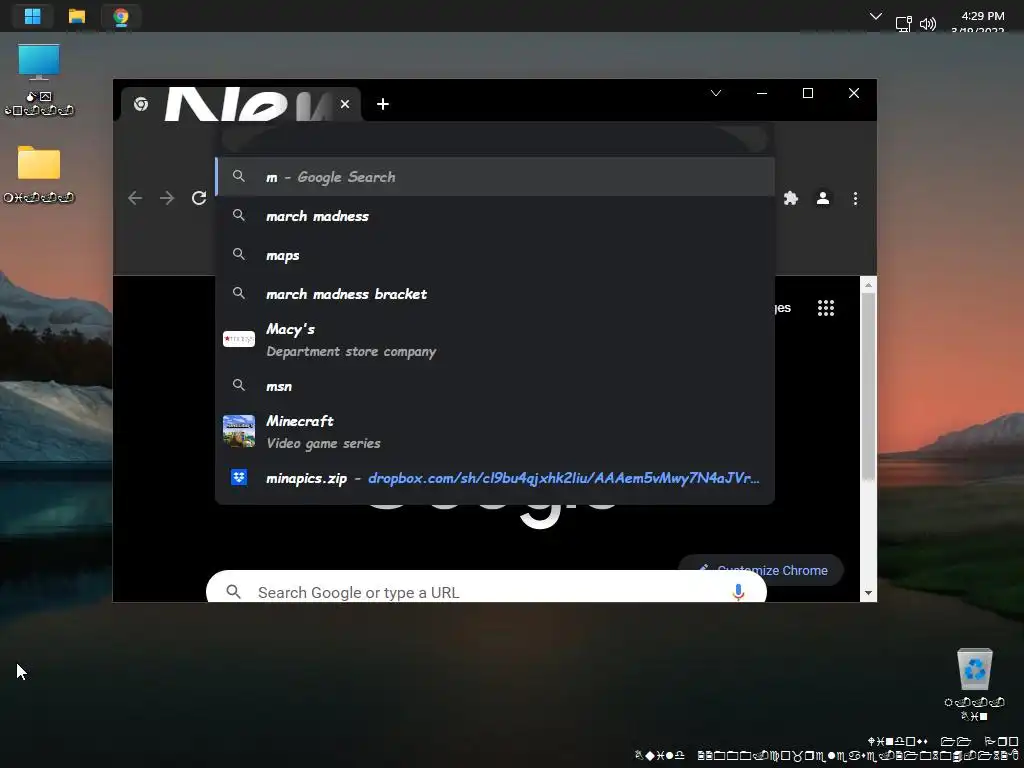Open the Chrome three-dot menu
1024x768 pixels.
pos(856,198)
